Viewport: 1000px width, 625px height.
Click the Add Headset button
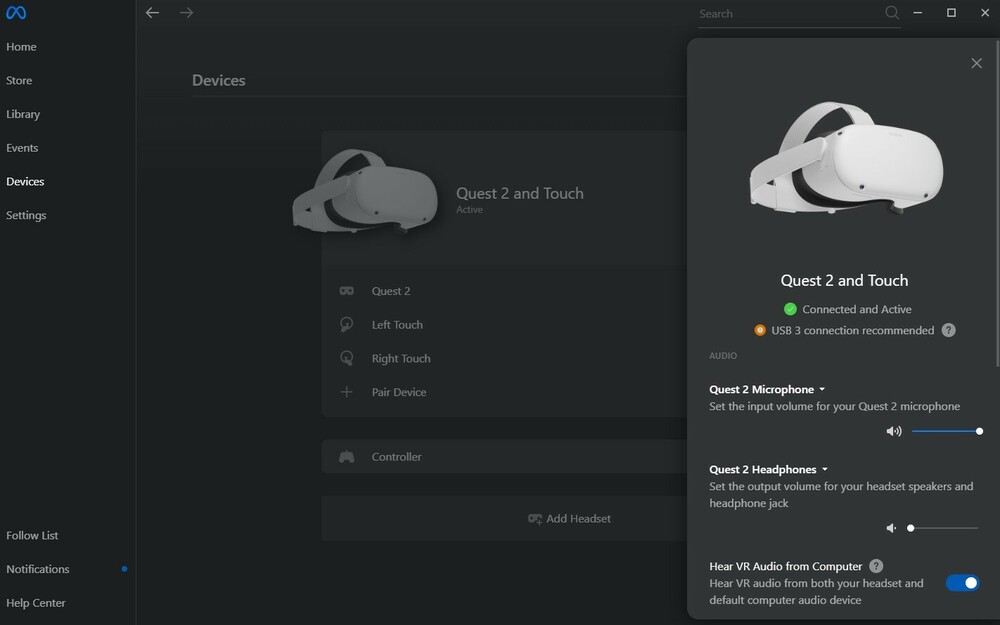[569, 519]
